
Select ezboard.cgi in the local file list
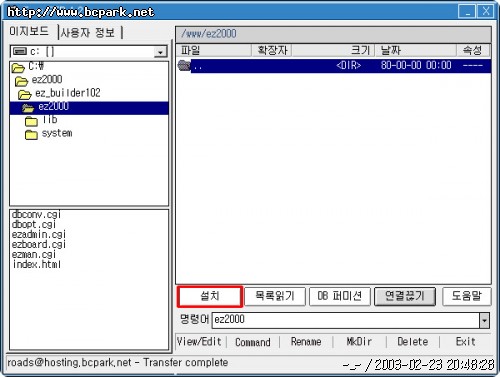click(39, 244)
